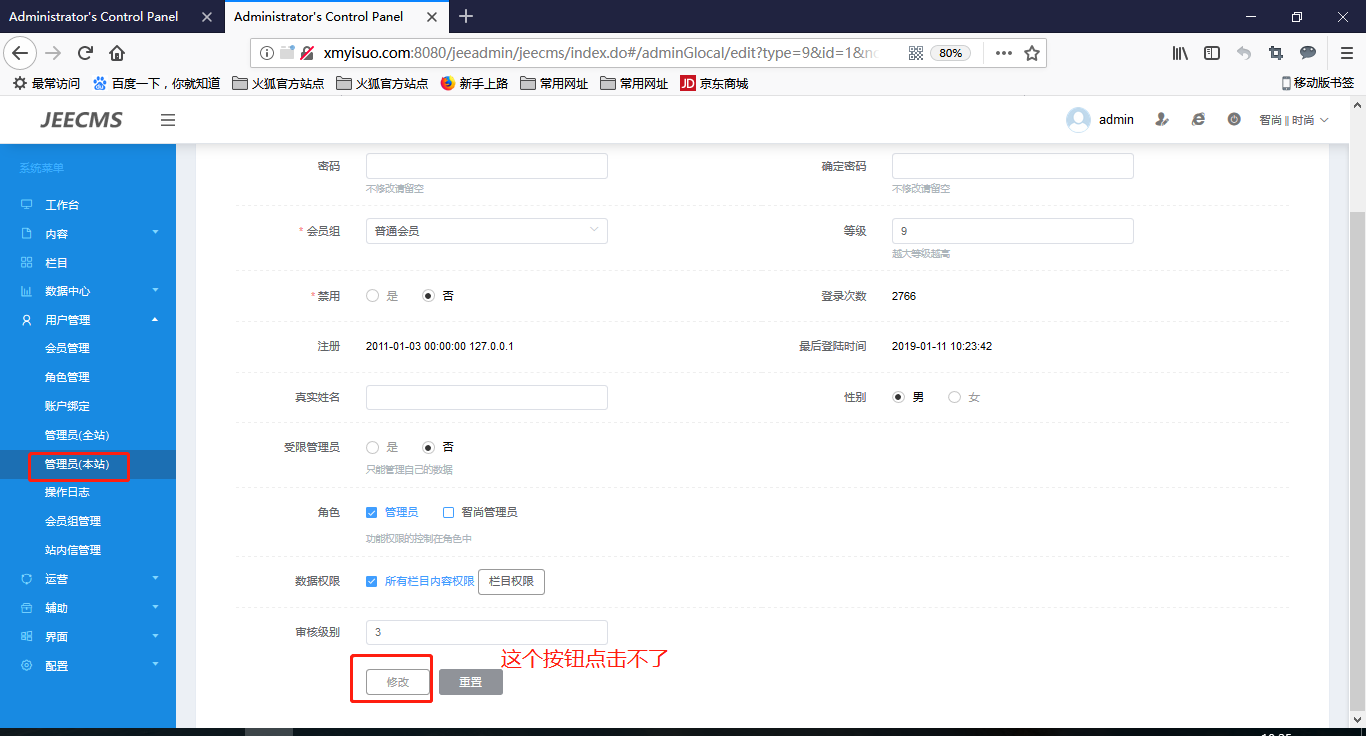This screenshot has height=736, width=1366.
Task: Collapse the 用户管理 sidebar menu
Action: (x=88, y=320)
